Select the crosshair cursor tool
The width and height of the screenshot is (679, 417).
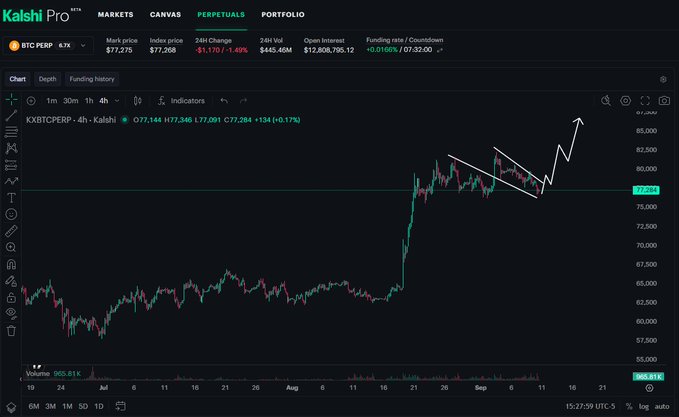pyautogui.click(x=11, y=100)
